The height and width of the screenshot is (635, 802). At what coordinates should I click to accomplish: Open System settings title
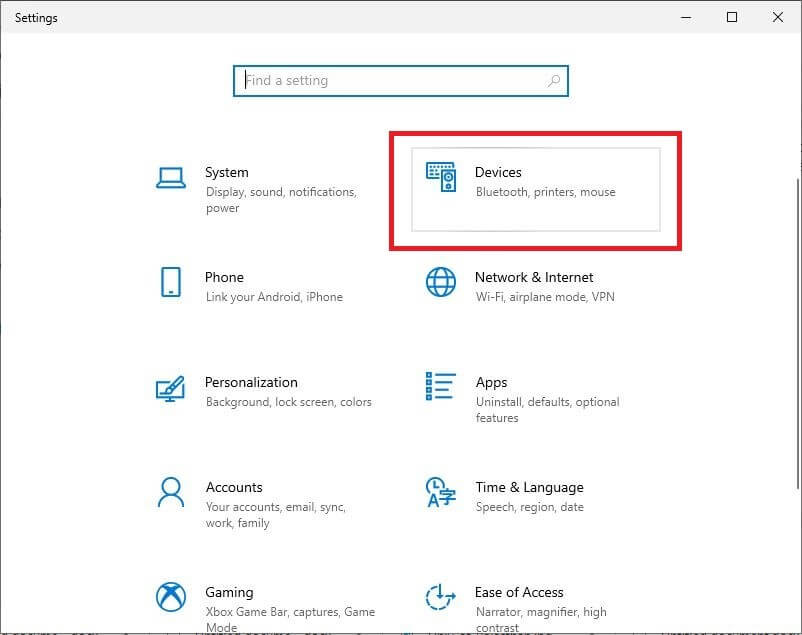(227, 172)
